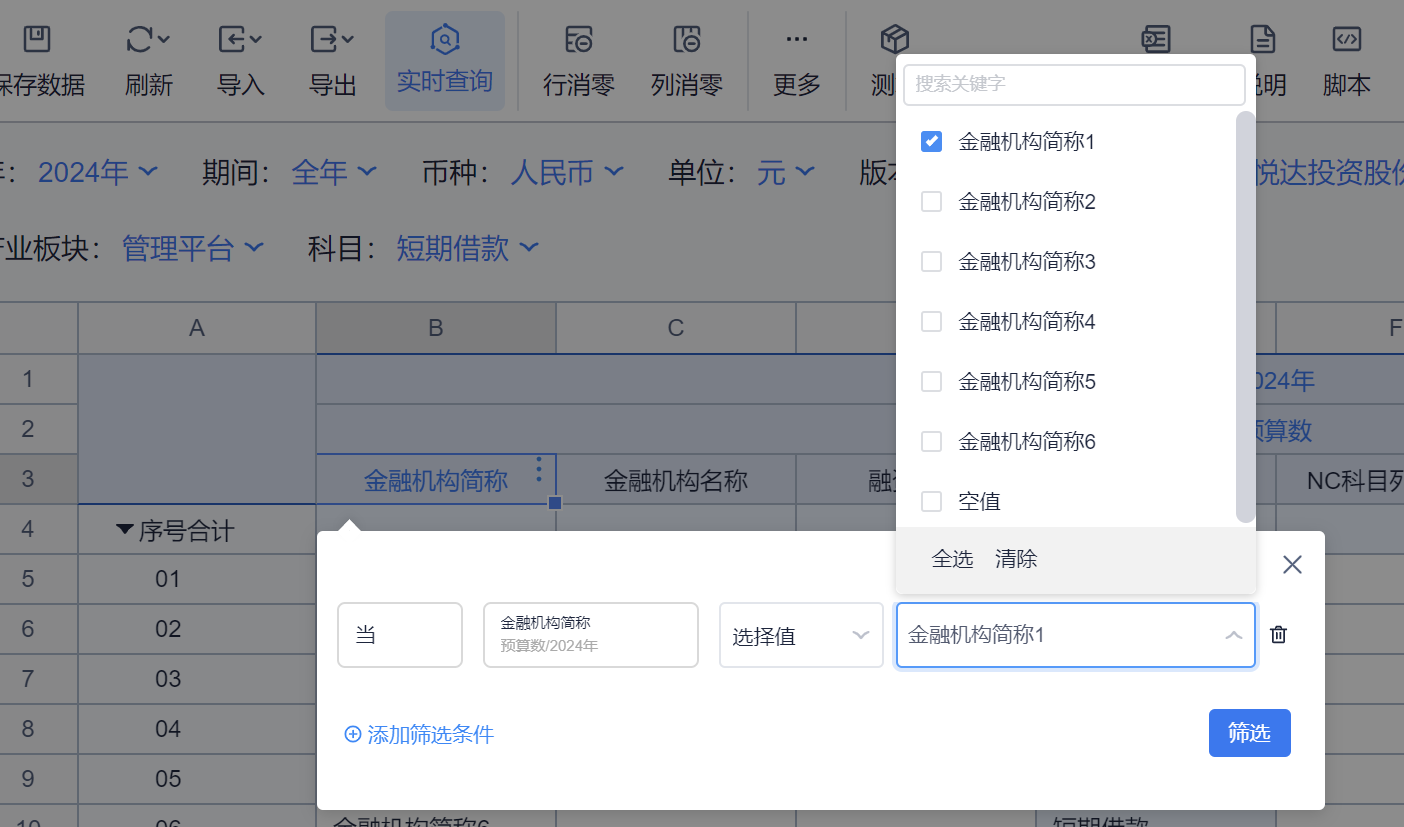This screenshot has width=1404, height=827.
Task: Open the 选择值 condition type dropdown
Action: click(x=801, y=636)
